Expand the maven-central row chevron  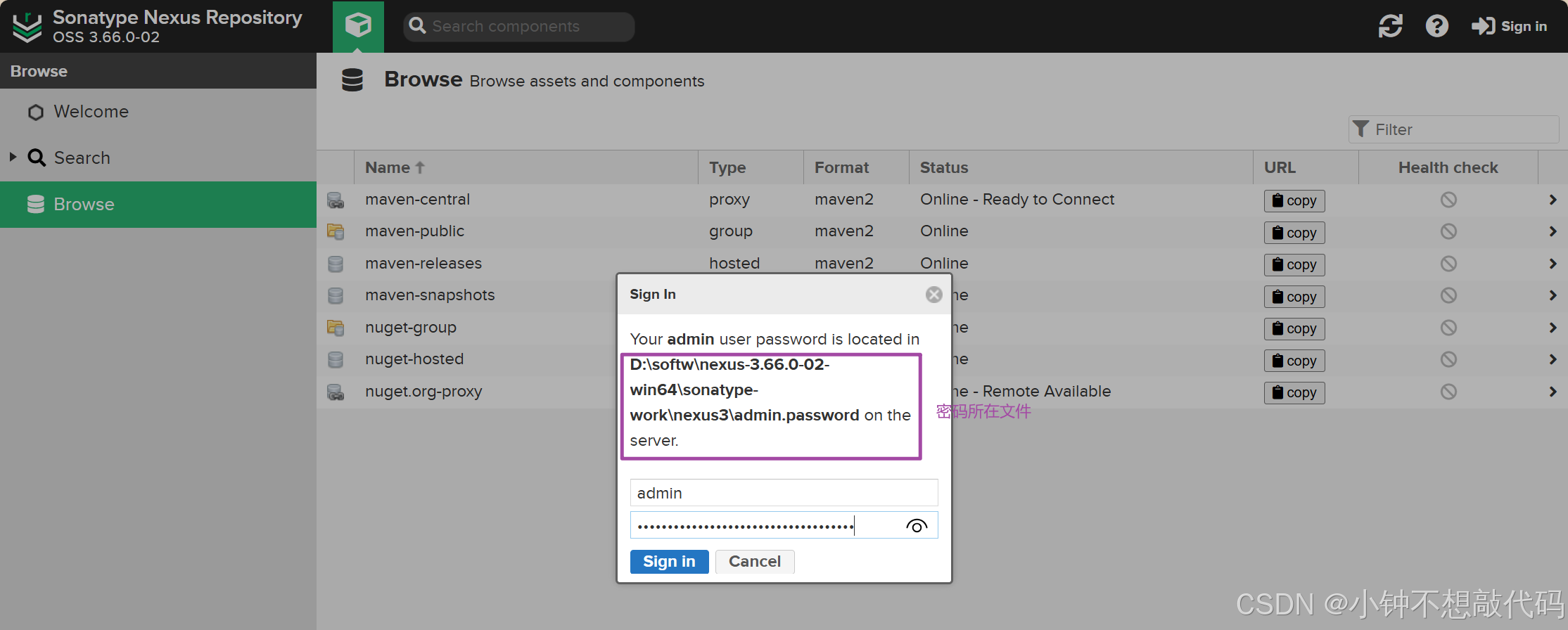(x=1553, y=200)
